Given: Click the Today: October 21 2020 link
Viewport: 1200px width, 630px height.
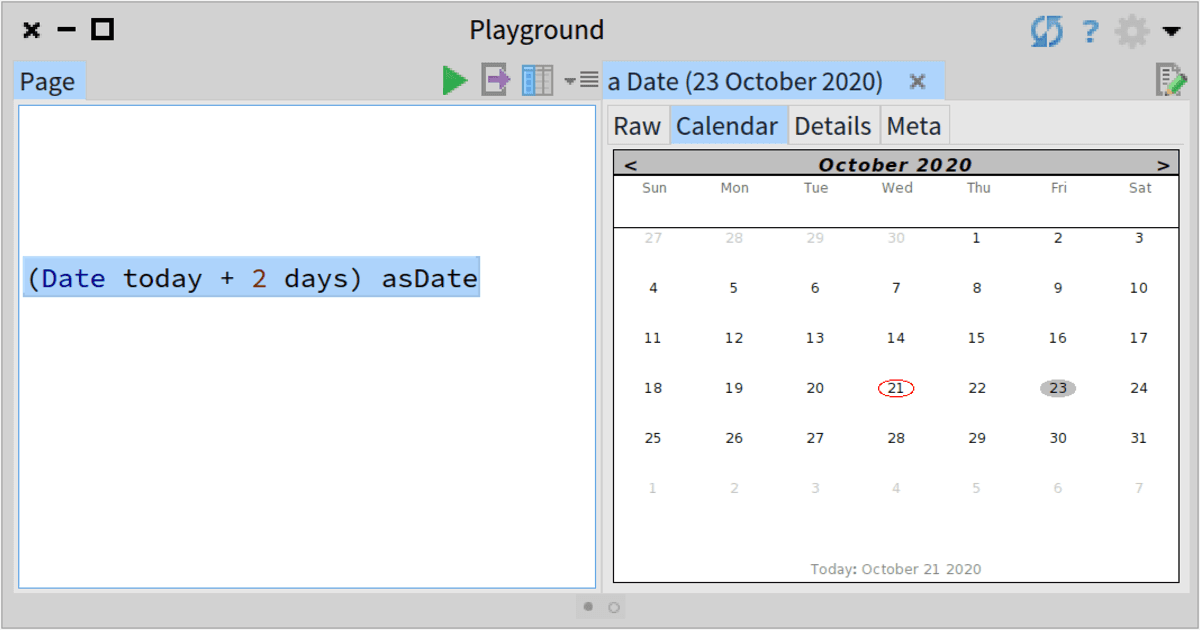Looking at the screenshot, I should (895, 568).
